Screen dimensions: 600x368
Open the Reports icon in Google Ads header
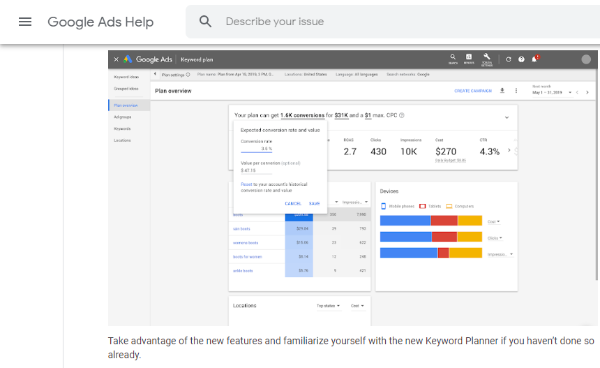[469, 58]
